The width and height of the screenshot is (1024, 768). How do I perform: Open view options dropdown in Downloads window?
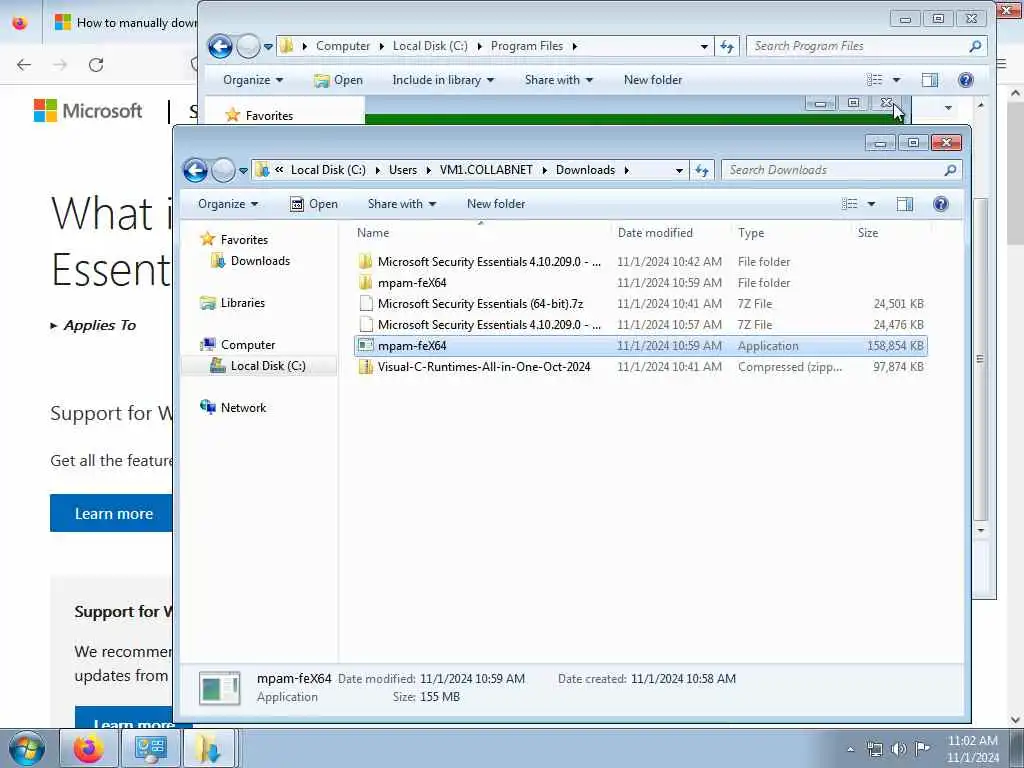click(x=871, y=204)
